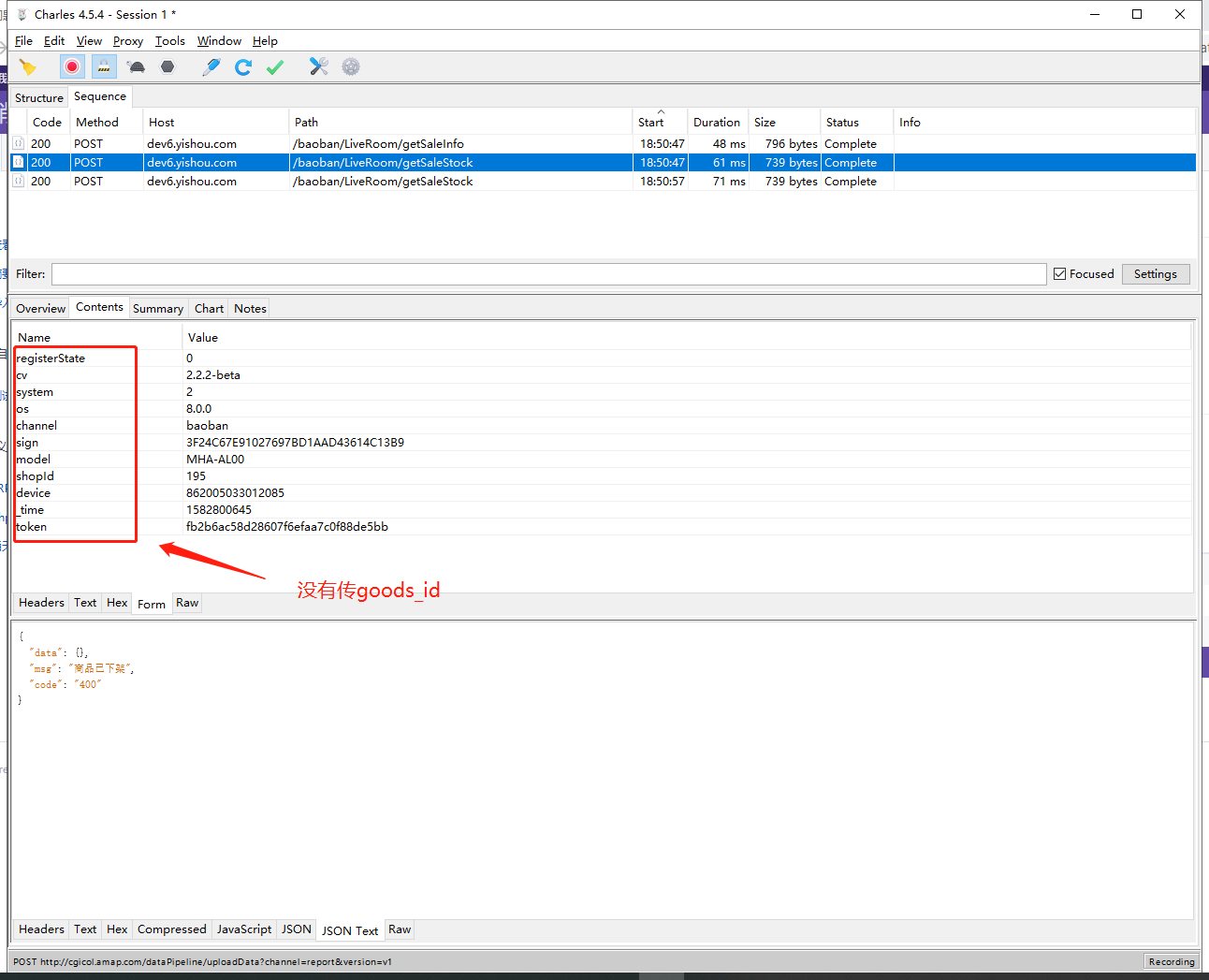Select the /baoban/LiveRoom/getSaleInfo request row
Screen dimensions: 1209x980
point(604,143)
